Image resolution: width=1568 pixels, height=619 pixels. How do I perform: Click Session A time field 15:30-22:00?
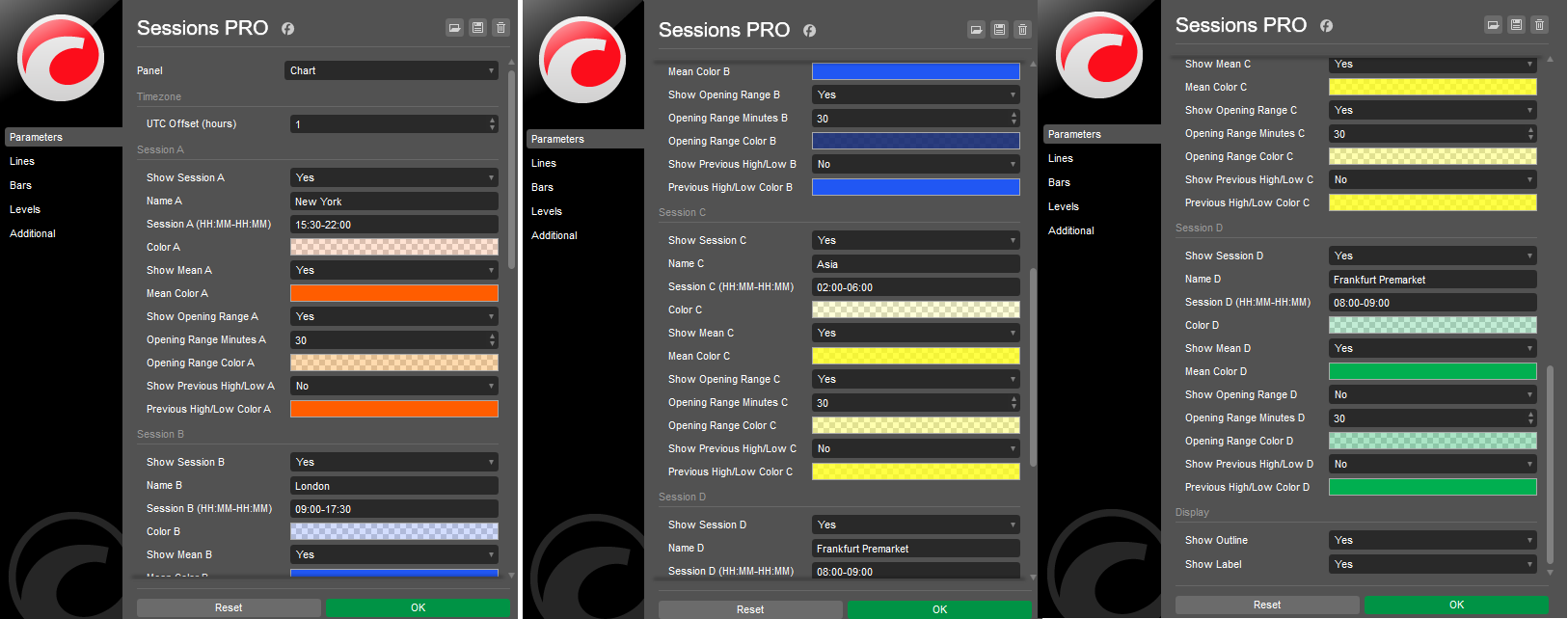(394, 225)
